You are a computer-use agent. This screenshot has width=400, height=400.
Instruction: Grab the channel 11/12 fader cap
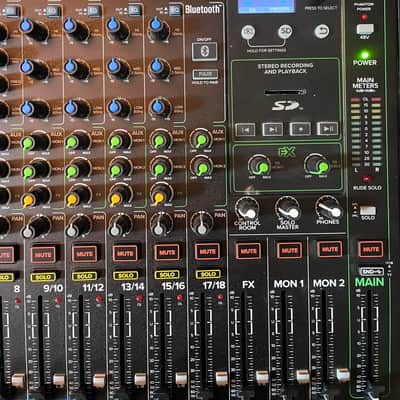pyautogui.click(x=99, y=380)
